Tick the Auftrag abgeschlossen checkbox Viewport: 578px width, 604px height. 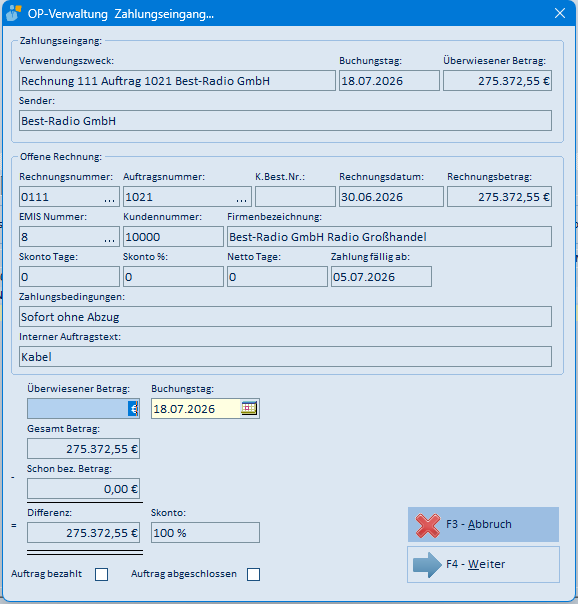click(x=253, y=574)
